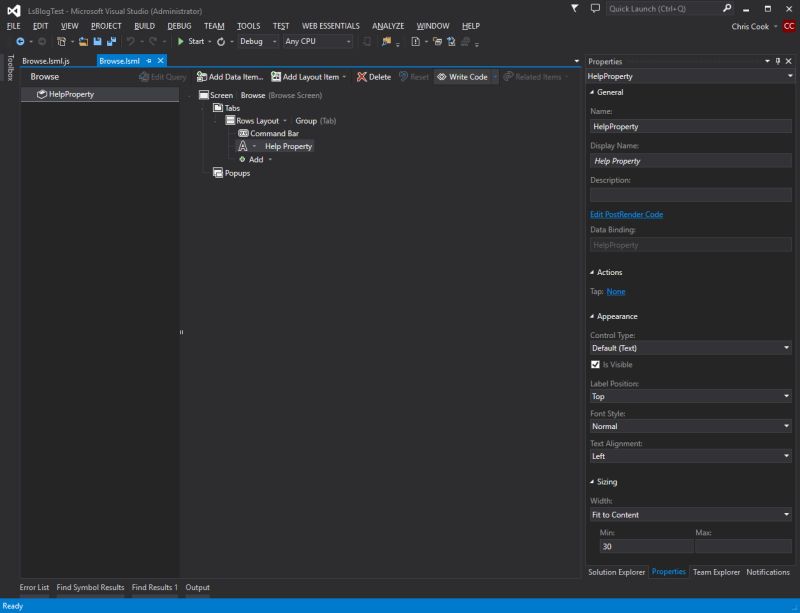The width and height of the screenshot is (800, 613).
Task: Select the Popups tree node
Action: tap(232, 173)
